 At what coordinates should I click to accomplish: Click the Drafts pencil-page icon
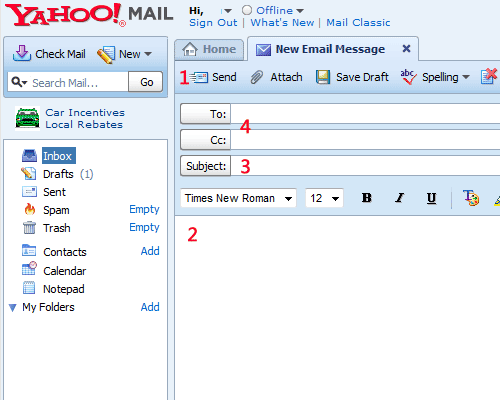(29, 174)
